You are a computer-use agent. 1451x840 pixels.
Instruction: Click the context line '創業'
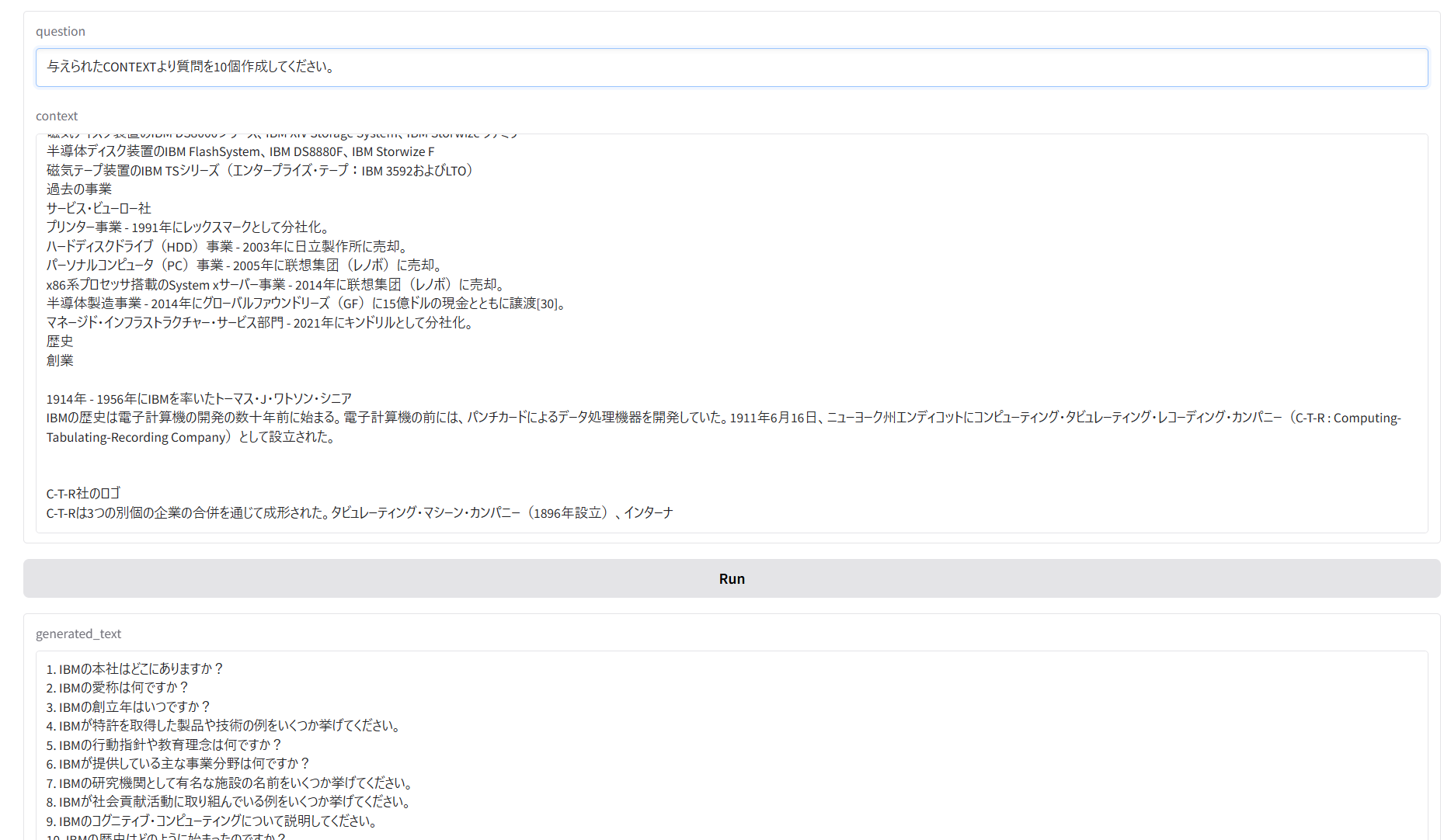tap(60, 360)
